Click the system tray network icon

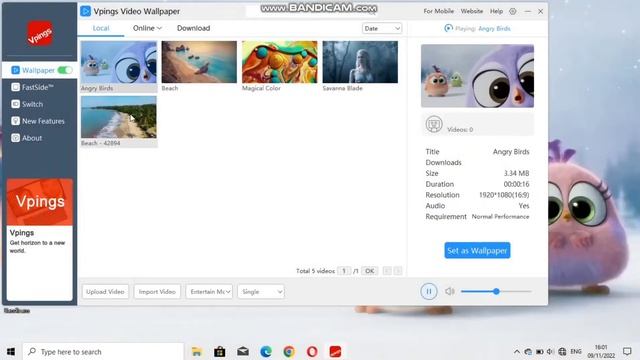(x=562, y=351)
